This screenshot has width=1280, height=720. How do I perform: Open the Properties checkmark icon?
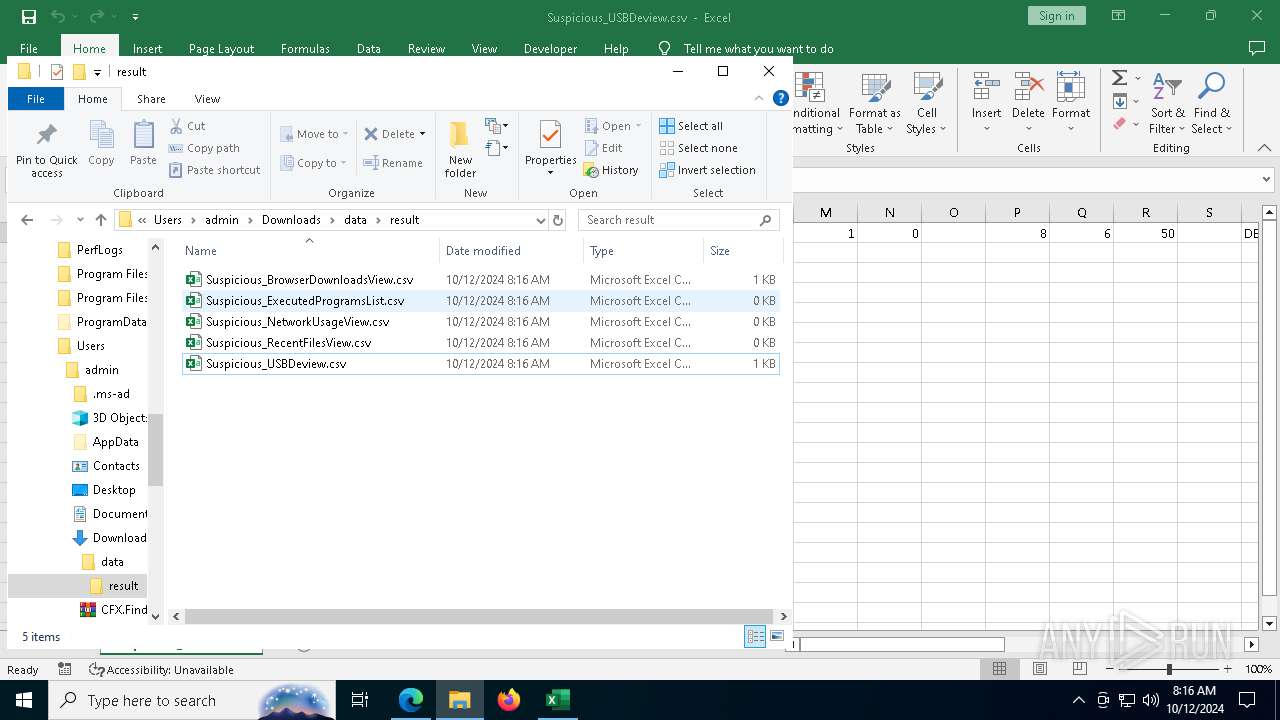point(550,134)
